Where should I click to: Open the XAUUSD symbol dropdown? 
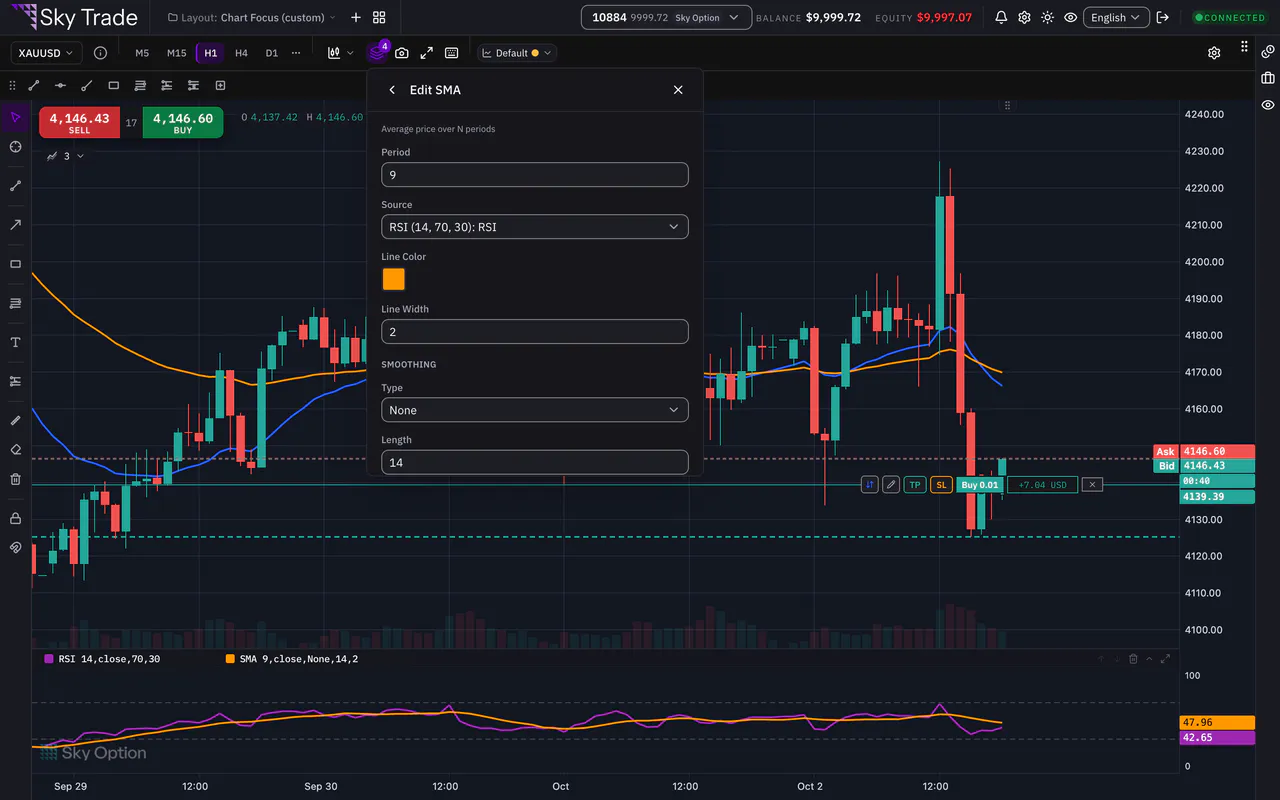click(x=47, y=53)
